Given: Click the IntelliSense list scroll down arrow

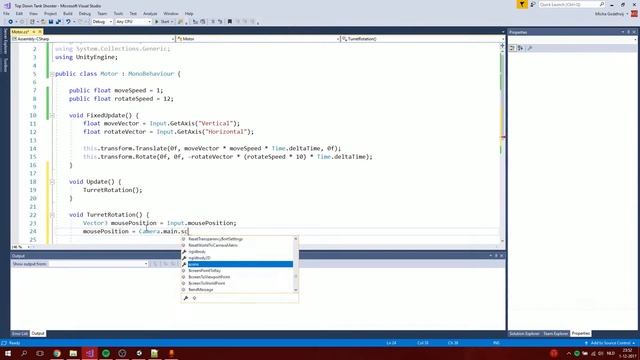Looking at the screenshot, I should [x=296, y=290].
